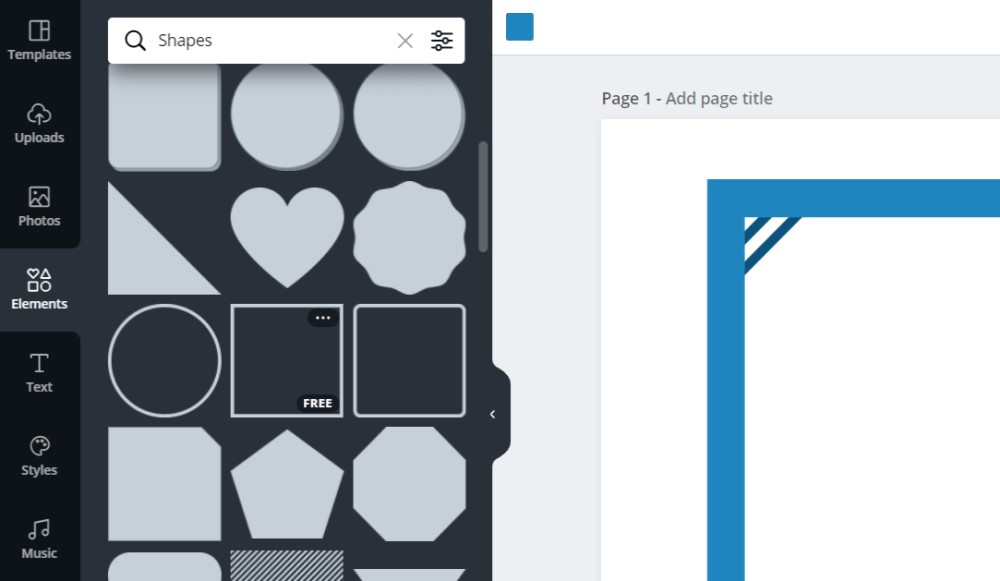The image size is (1000, 581).
Task: Click the magnifier search icon
Action: pyautogui.click(x=135, y=41)
